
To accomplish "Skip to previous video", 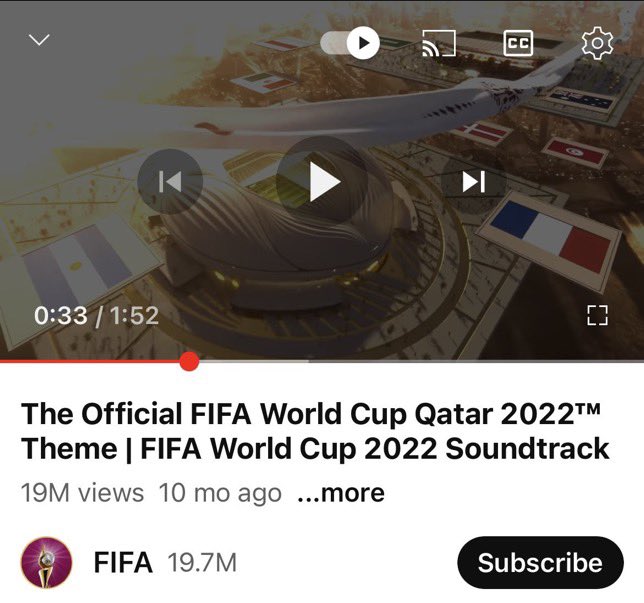I will tap(170, 181).
